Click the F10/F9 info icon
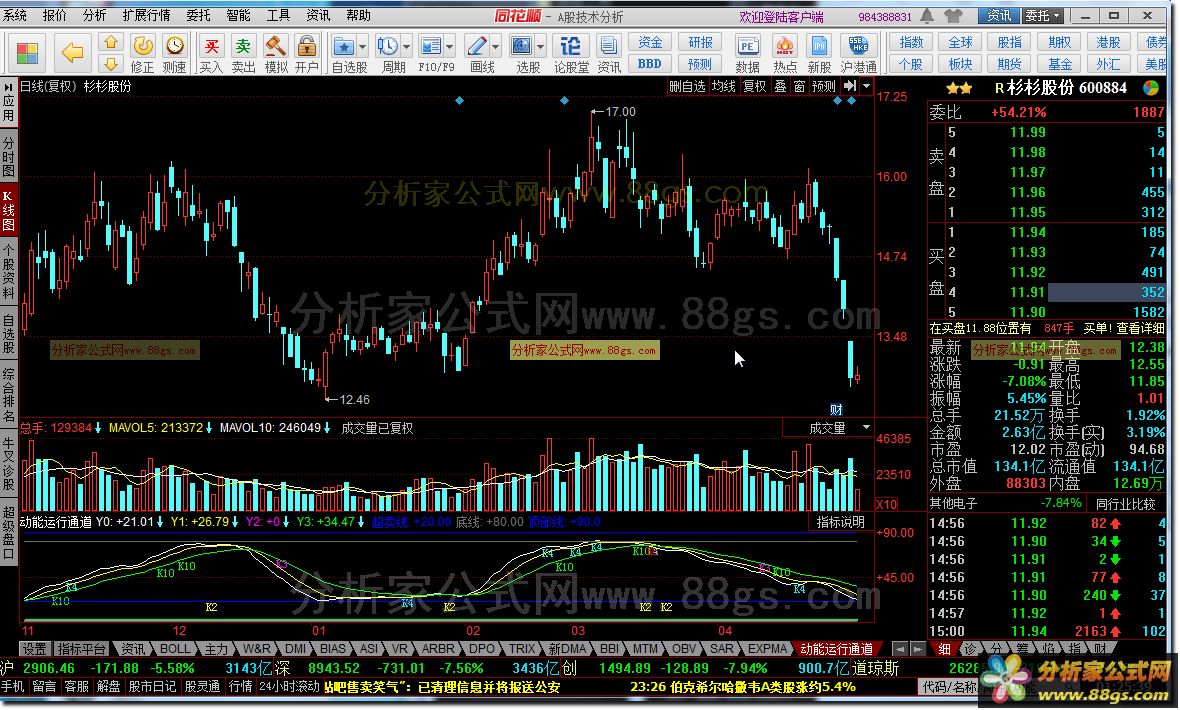Viewport: 1180px width, 710px height. pyautogui.click(x=430, y=47)
